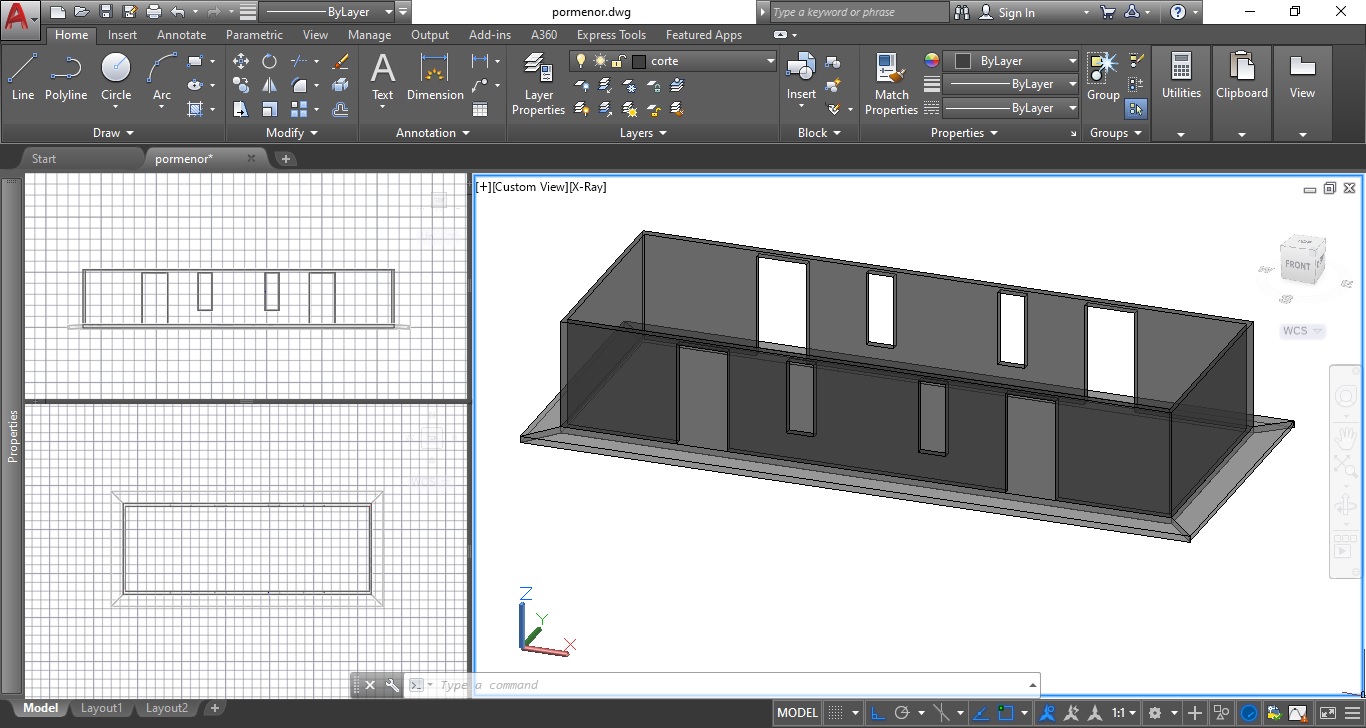Toggle Hardware Acceleration in status bar
This screenshot has height=728, width=1366.
point(1250,713)
